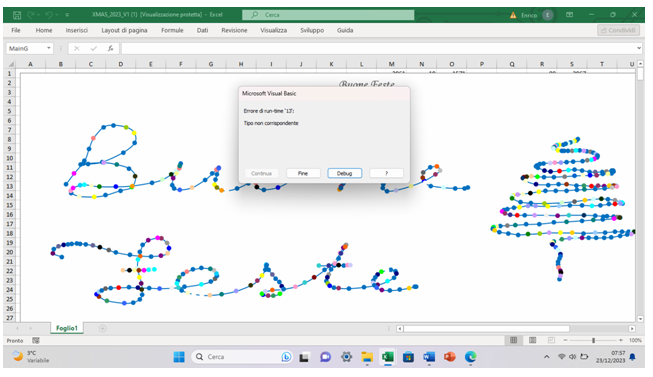Click vertical scrollbar down arrow
This screenshot has width=653, height=377.
pos(641,319)
